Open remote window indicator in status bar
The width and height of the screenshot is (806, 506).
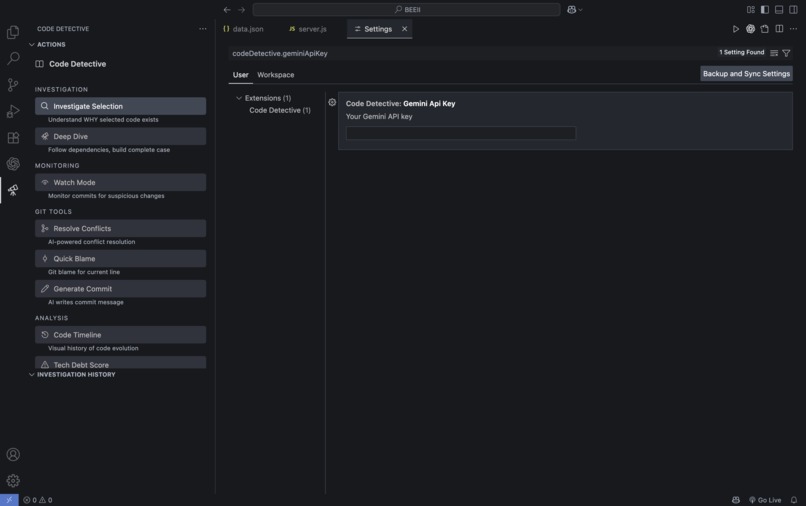click(9, 500)
